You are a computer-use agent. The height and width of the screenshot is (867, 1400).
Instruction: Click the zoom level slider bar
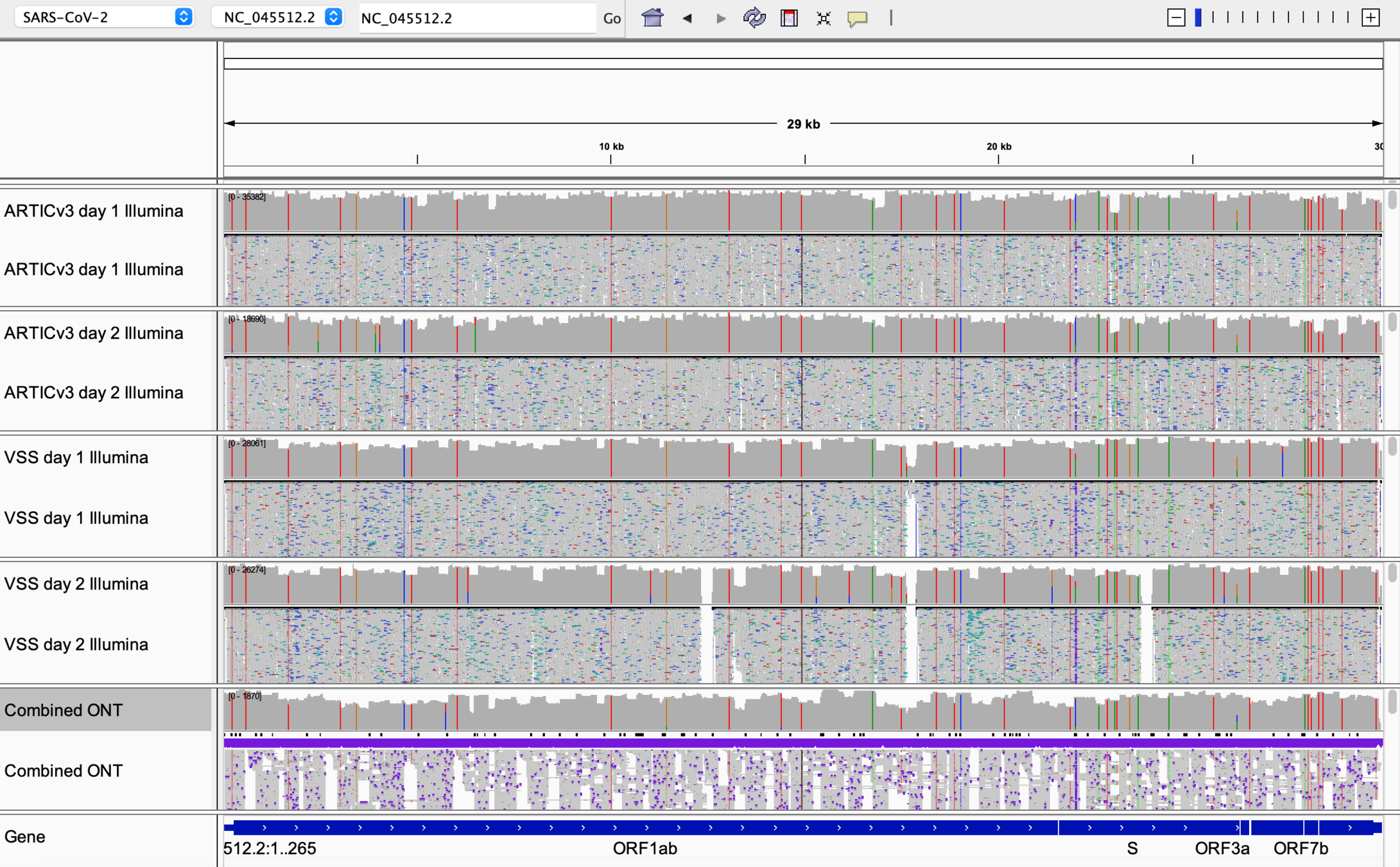(1272, 17)
